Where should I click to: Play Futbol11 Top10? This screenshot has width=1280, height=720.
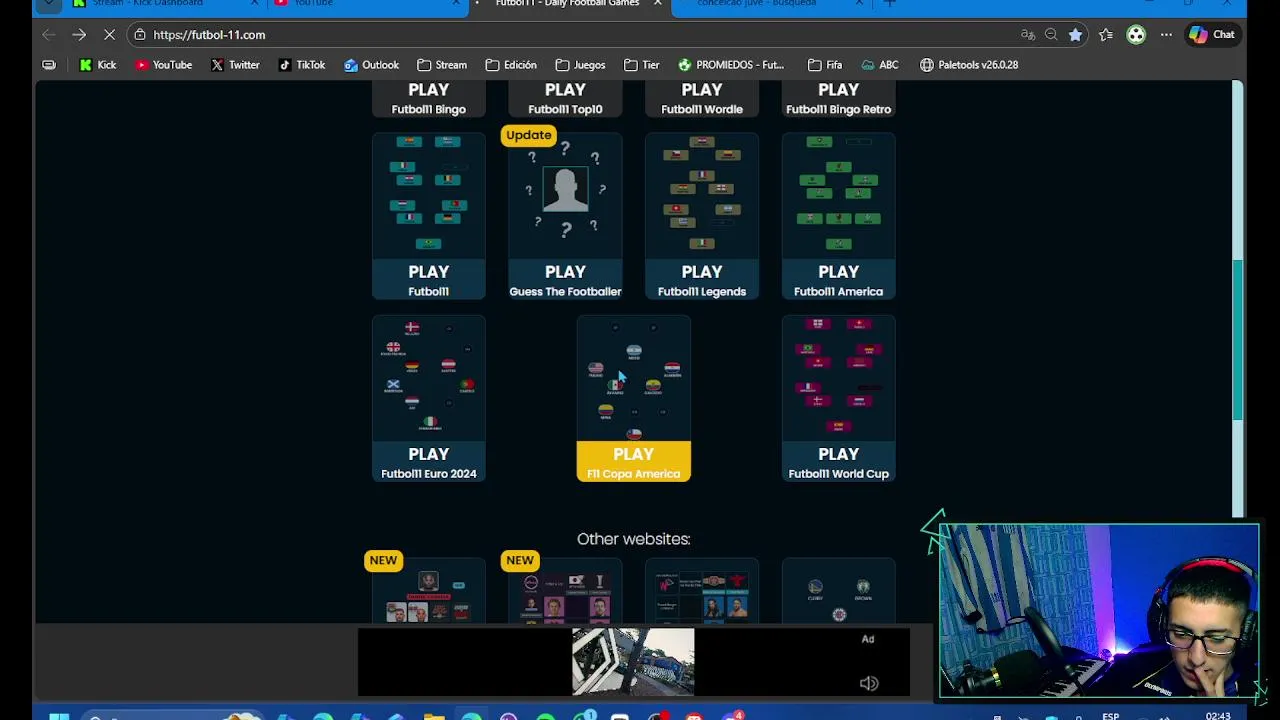click(x=565, y=98)
